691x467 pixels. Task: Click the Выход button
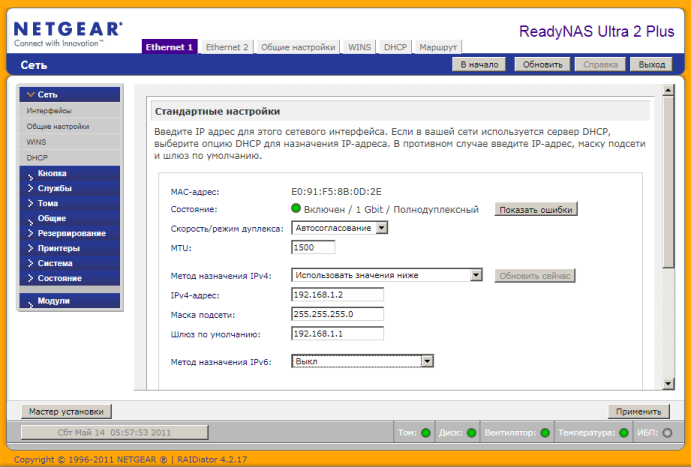651,65
